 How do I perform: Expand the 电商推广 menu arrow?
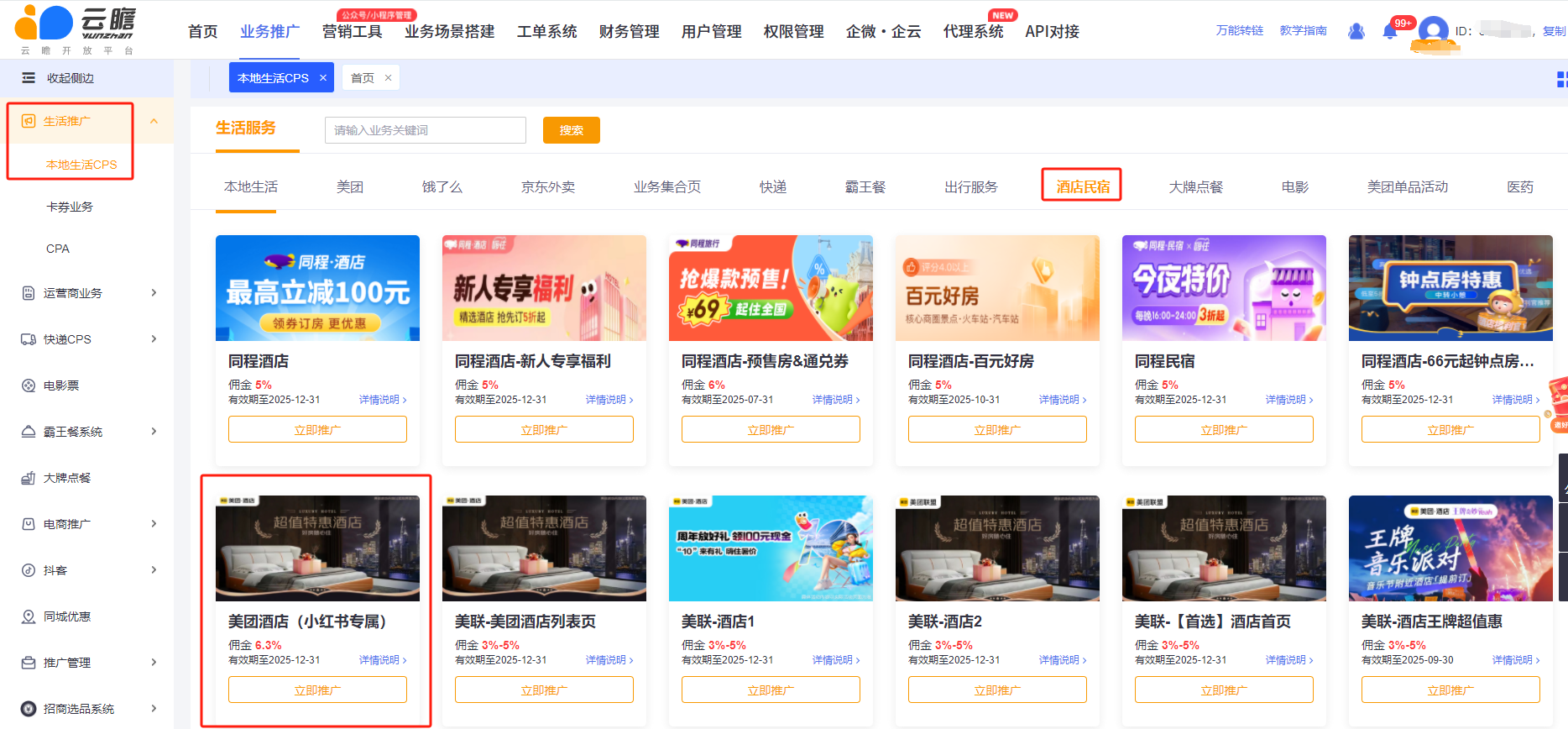[154, 524]
